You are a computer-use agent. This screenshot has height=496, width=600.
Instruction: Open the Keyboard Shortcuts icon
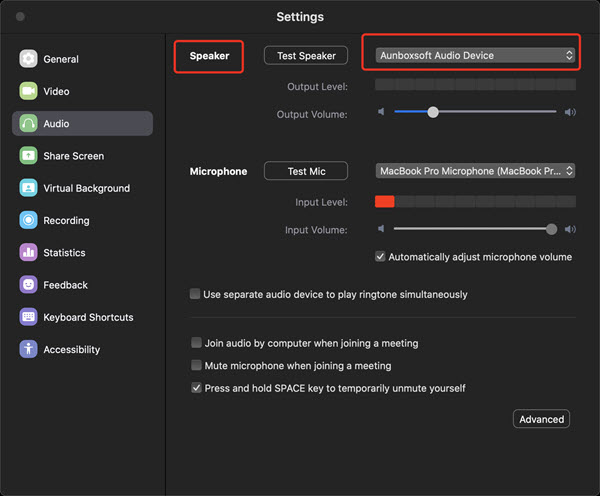click(28, 317)
